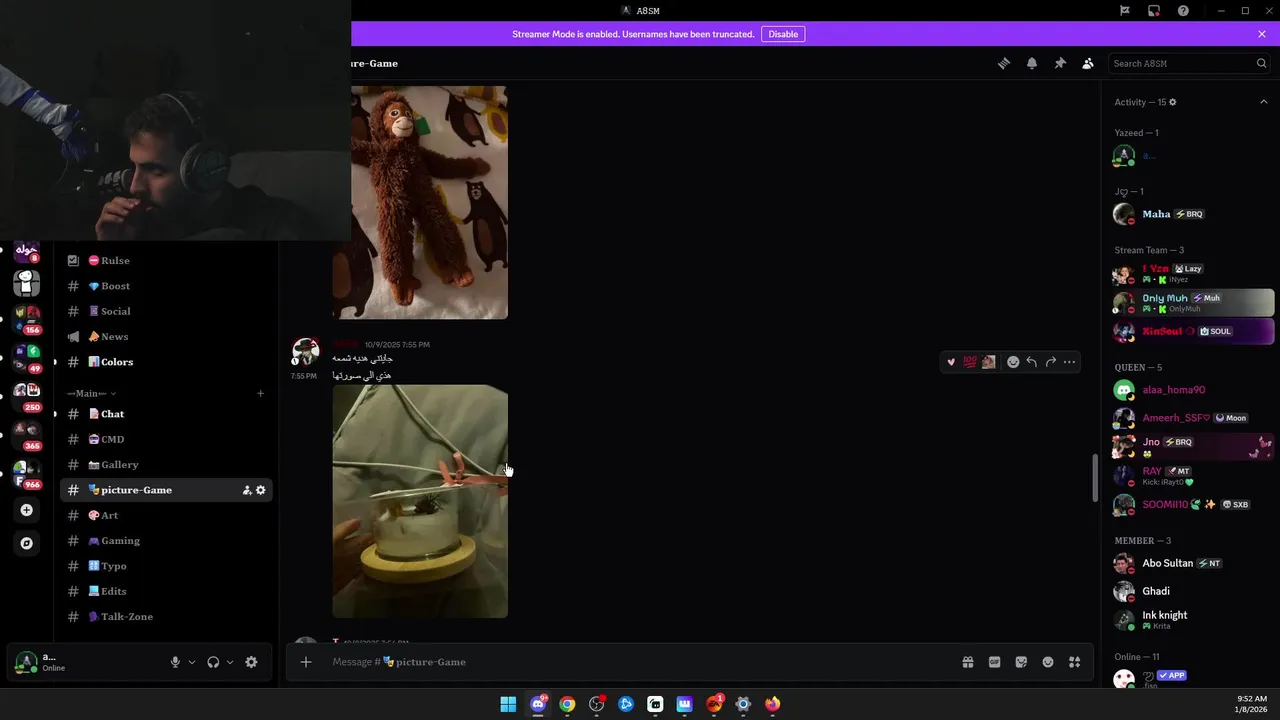Focus the message picture-Game input
The height and width of the screenshot is (720, 1280).
640,662
